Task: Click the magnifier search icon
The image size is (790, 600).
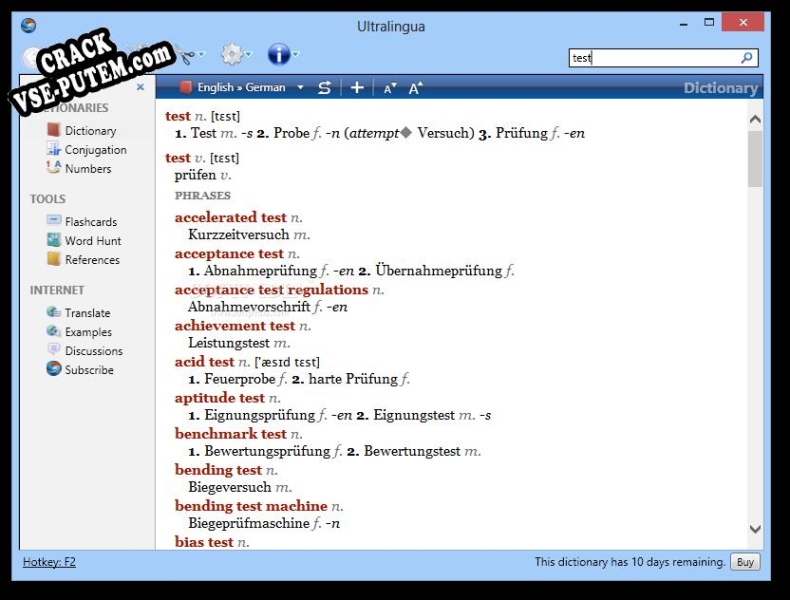Action: [x=746, y=58]
